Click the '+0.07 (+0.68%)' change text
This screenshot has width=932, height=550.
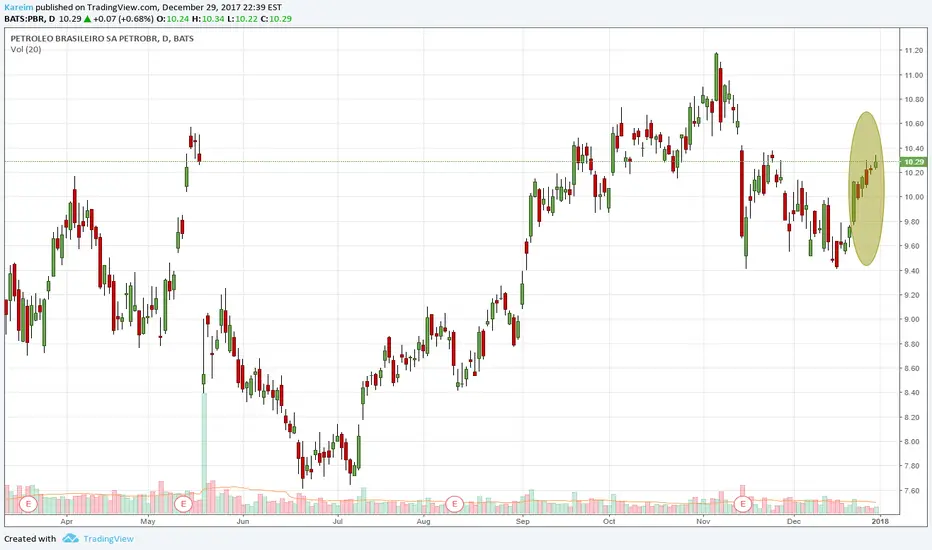tap(123, 19)
